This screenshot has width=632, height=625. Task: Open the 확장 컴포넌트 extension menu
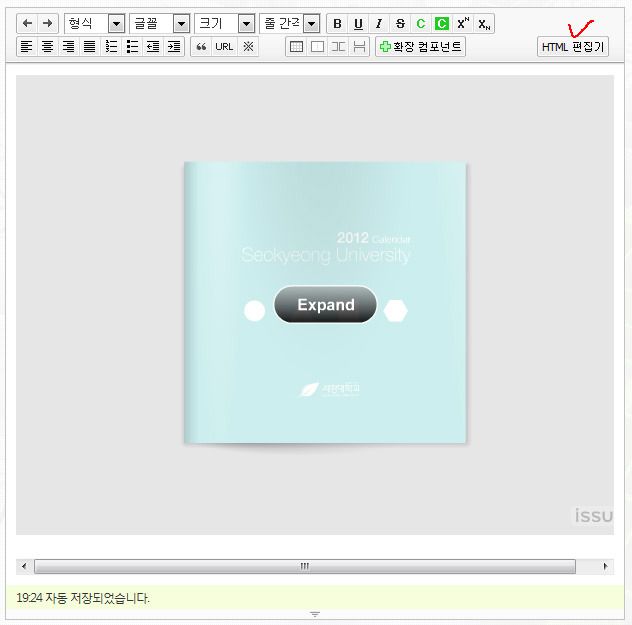420,47
